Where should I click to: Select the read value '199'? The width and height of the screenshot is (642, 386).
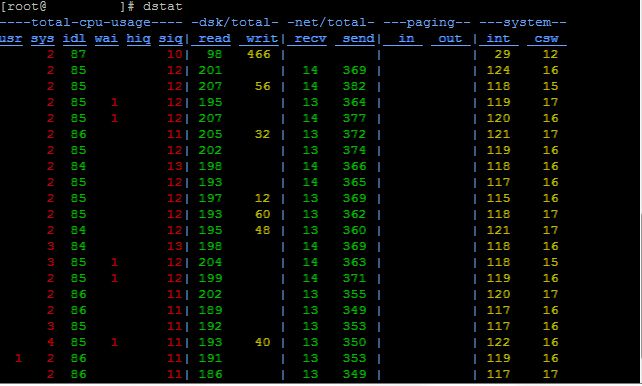(x=210, y=278)
